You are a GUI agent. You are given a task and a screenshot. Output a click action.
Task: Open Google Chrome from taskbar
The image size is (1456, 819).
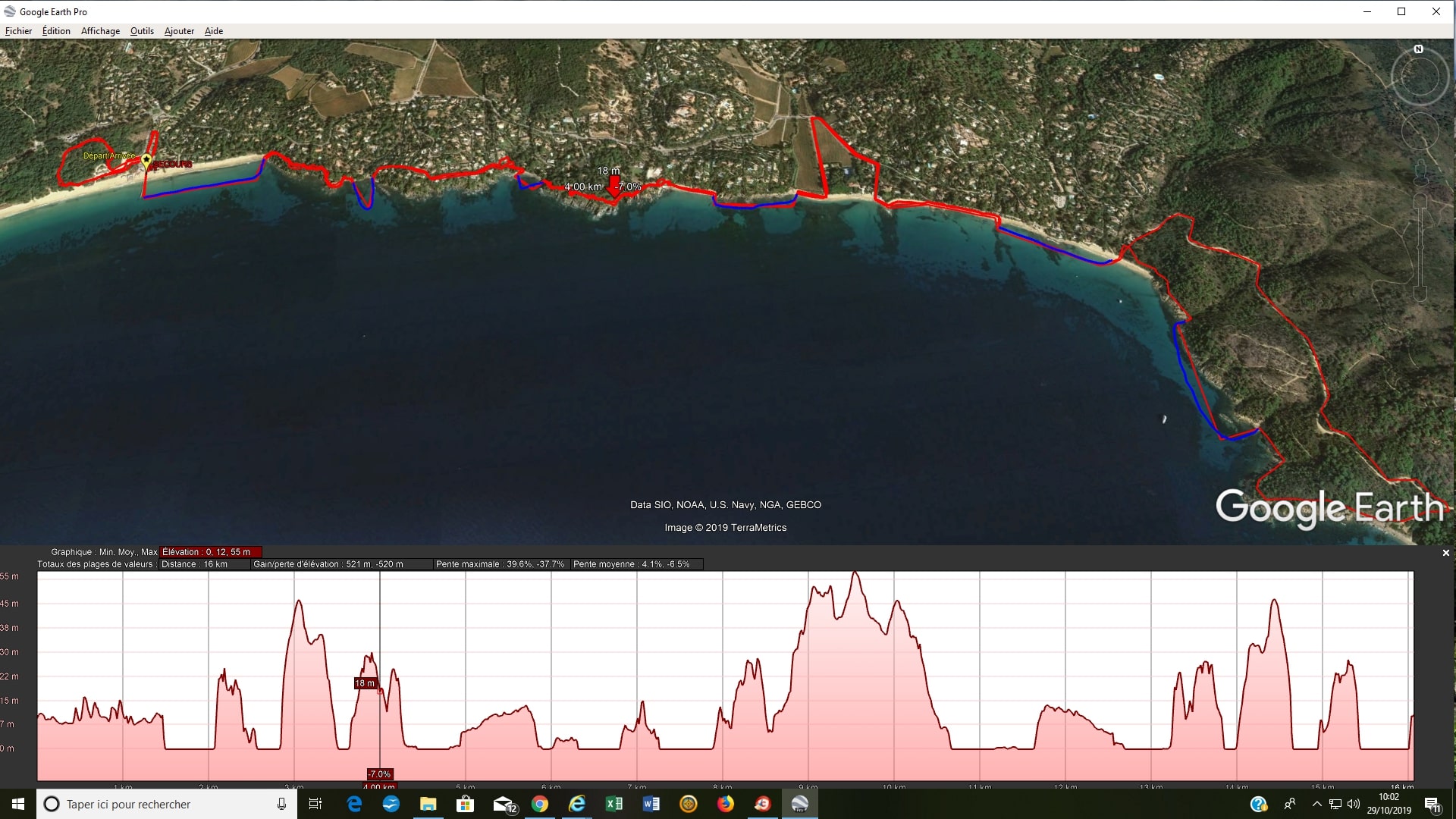pos(540,804)
